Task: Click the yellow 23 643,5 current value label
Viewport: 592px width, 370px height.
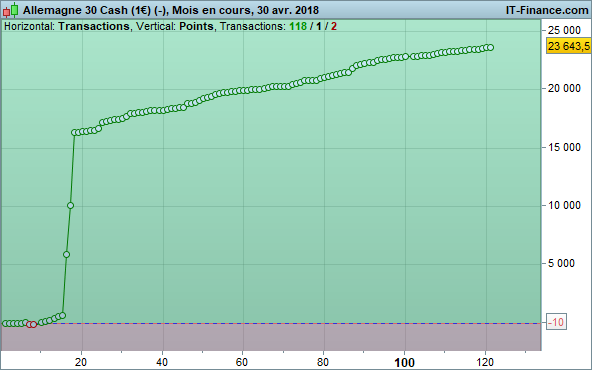Action: click(569, 46)
